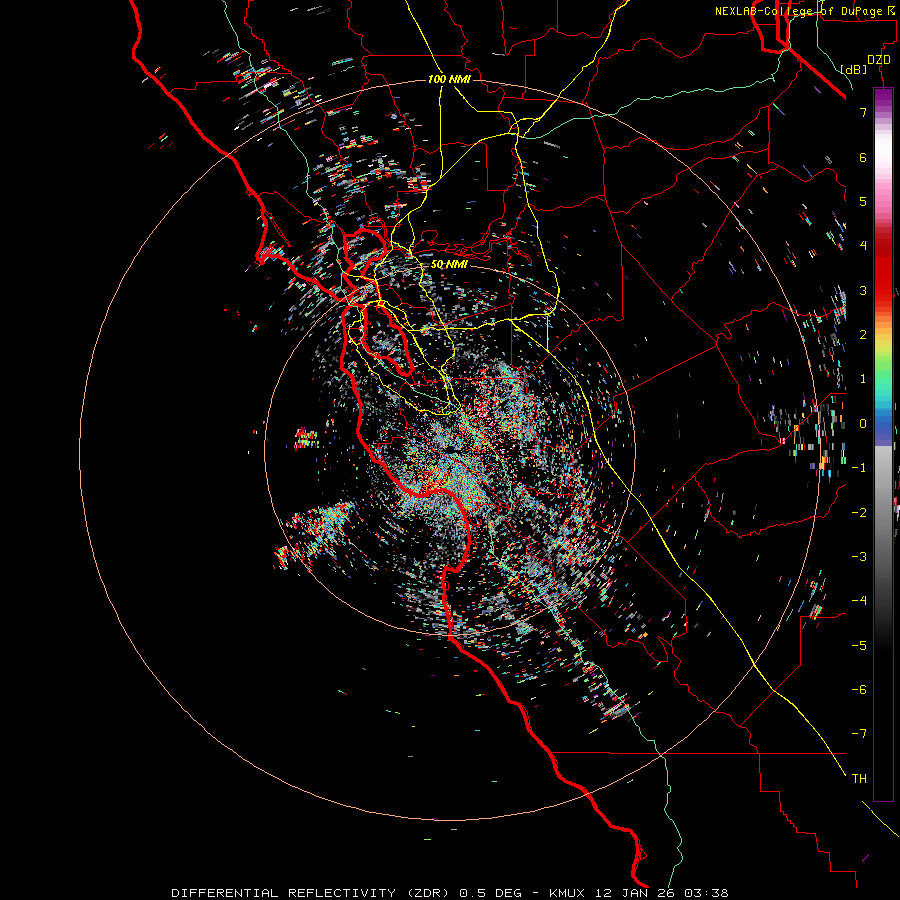Click the [dB] units label
Viewport: 900px width, 900px height.
[854, 69]
